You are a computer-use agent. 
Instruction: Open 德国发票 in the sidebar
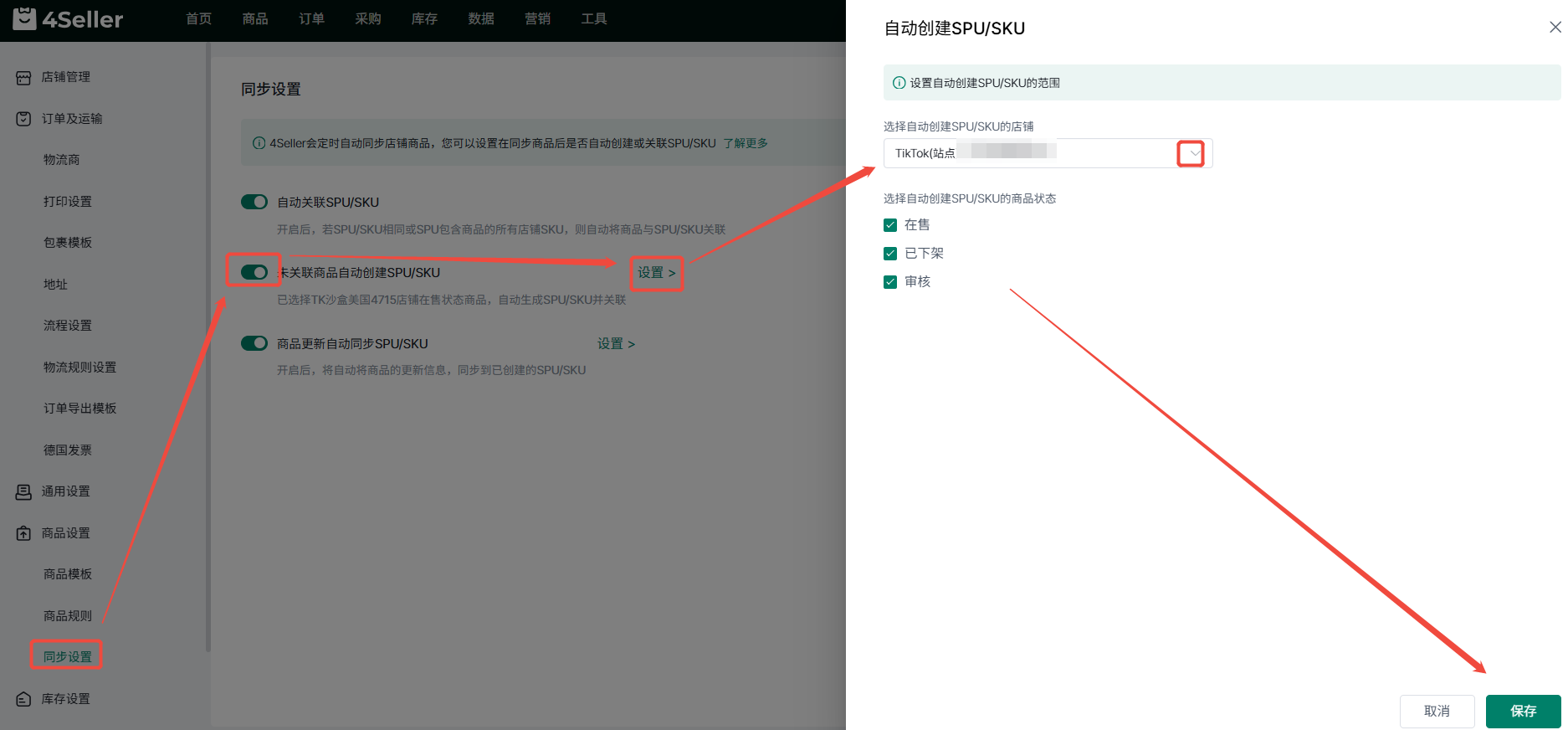click(68, 450)
